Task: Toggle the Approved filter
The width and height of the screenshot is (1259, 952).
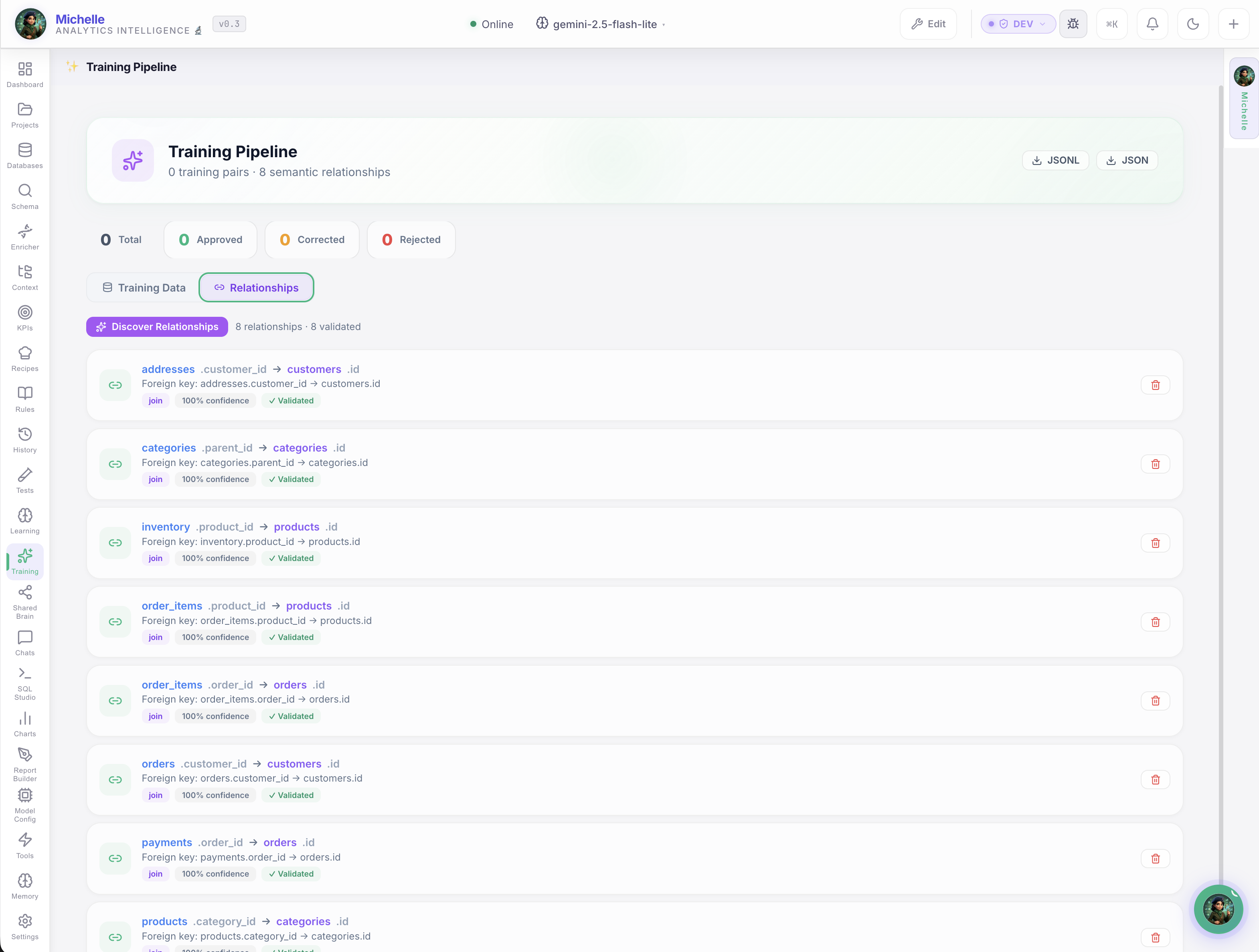Action: tap(210, 239)
